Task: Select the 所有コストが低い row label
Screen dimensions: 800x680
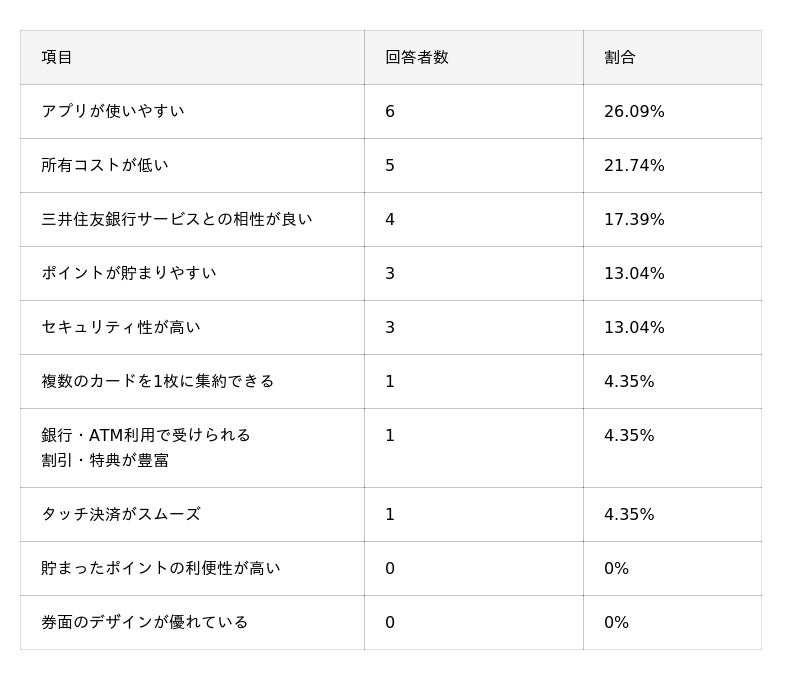Action: coord(105,165)
